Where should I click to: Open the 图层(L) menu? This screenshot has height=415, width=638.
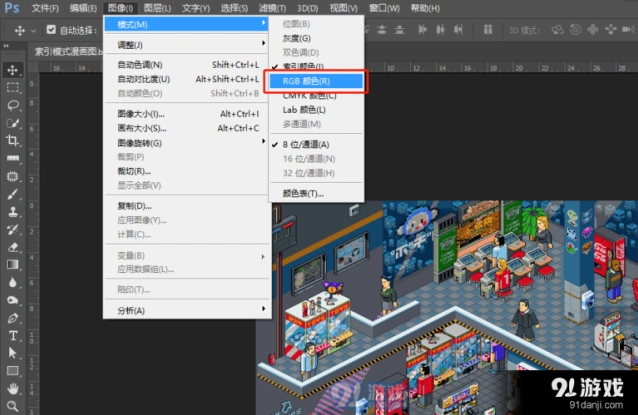point(157,8)
